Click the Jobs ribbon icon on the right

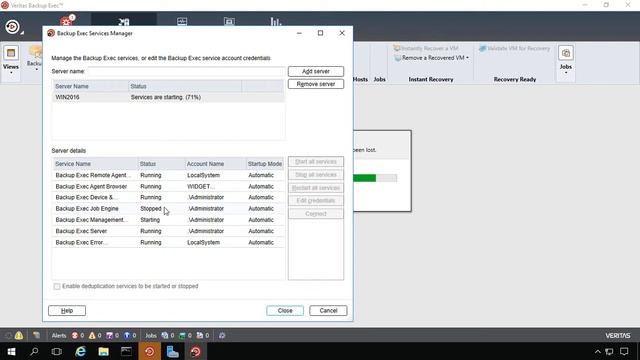566,53
